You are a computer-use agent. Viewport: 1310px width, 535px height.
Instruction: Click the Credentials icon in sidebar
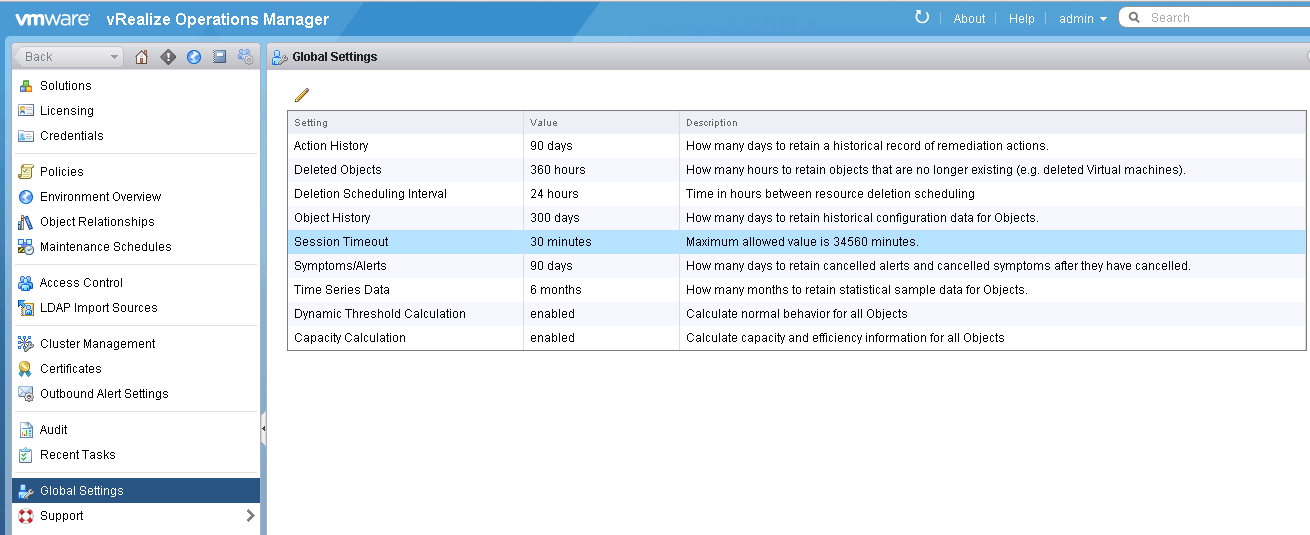point(26,136)
